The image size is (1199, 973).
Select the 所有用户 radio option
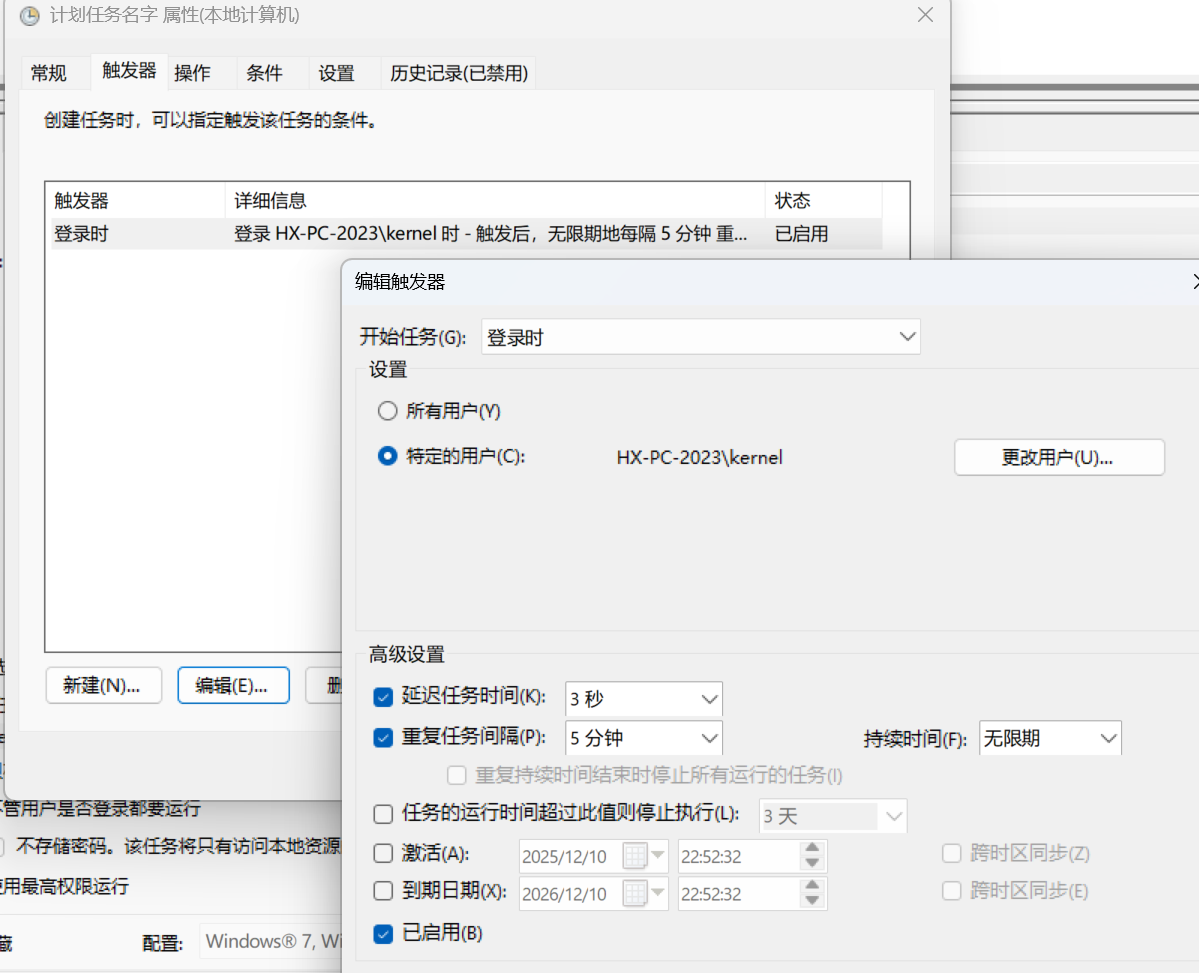pyautogui.click(x=388, y=411)
